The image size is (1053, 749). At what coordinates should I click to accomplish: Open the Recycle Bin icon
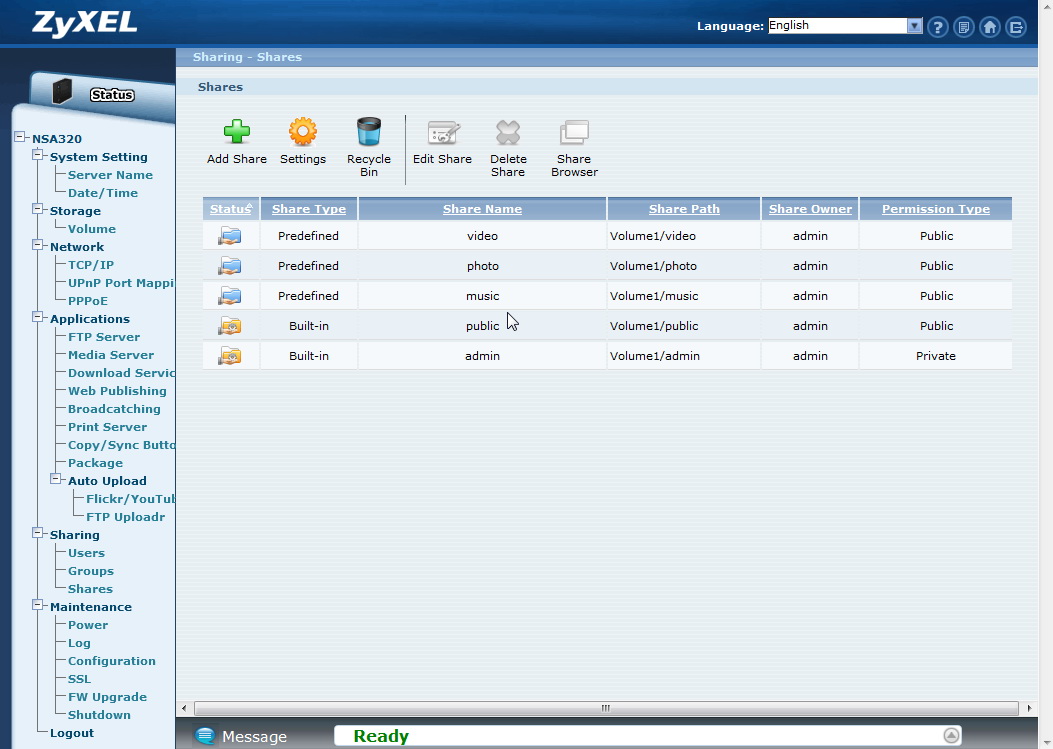coord(369,132)
